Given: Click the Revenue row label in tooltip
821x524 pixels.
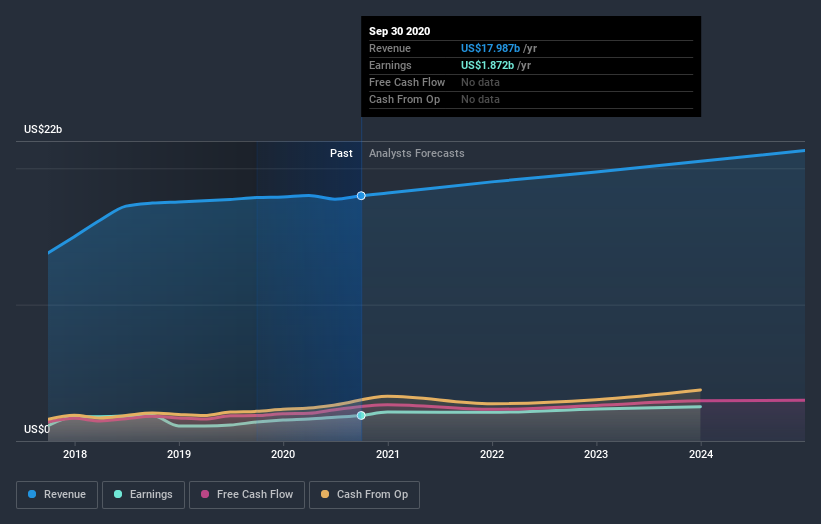Looking at the screenshot, I should [x=390, y=48].
